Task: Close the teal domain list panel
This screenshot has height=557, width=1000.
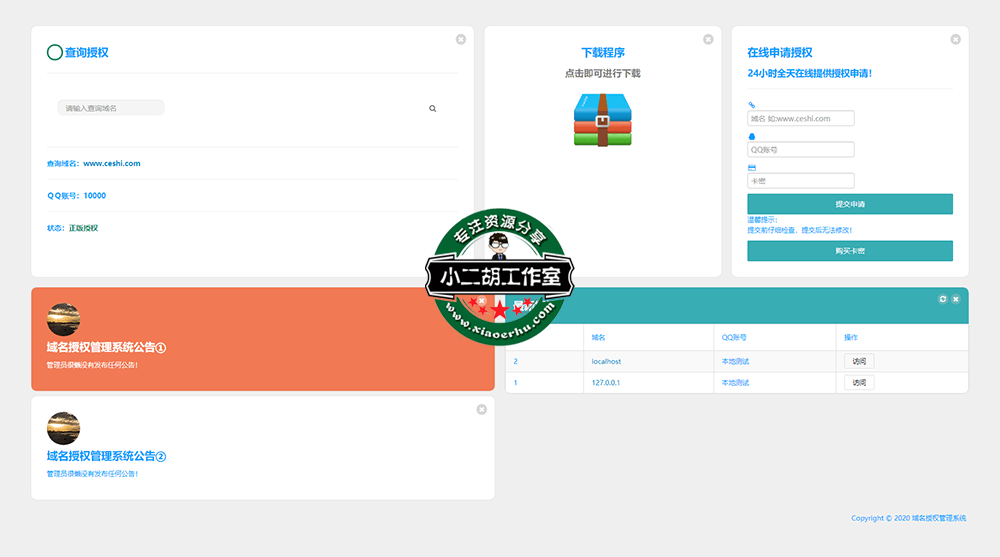Action: (955, 299)
